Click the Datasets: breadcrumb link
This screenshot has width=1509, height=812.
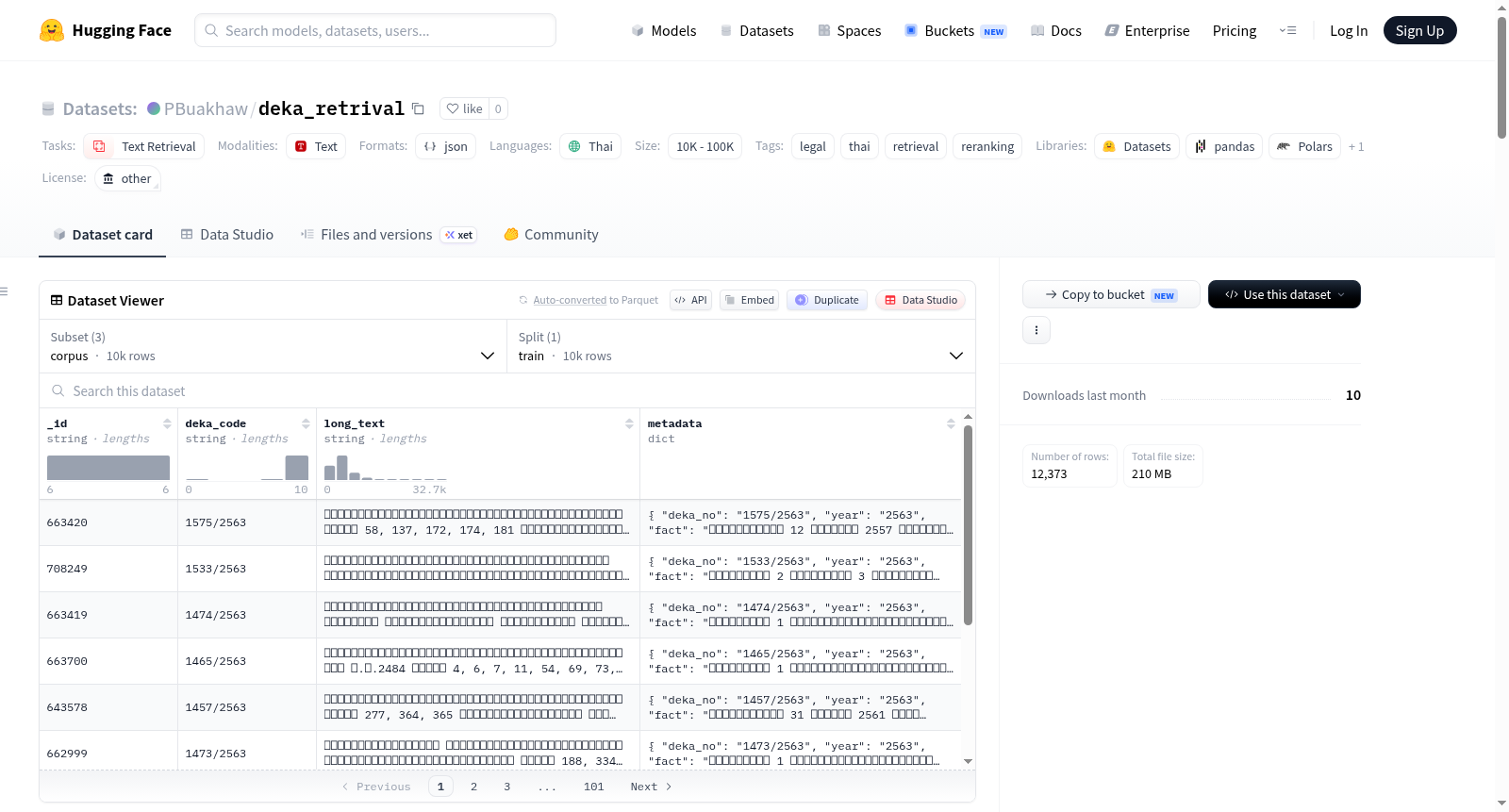point(99,108)
